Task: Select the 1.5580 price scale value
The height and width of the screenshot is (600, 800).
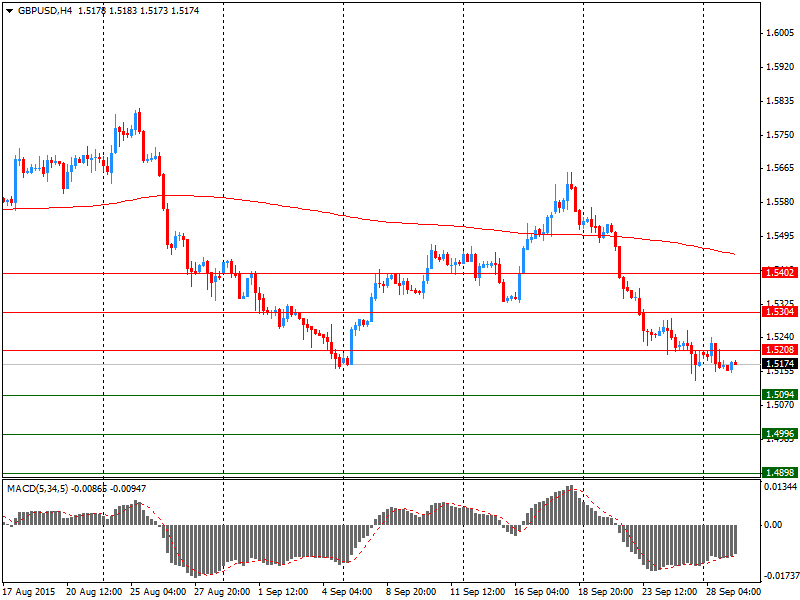Action: 781,202
